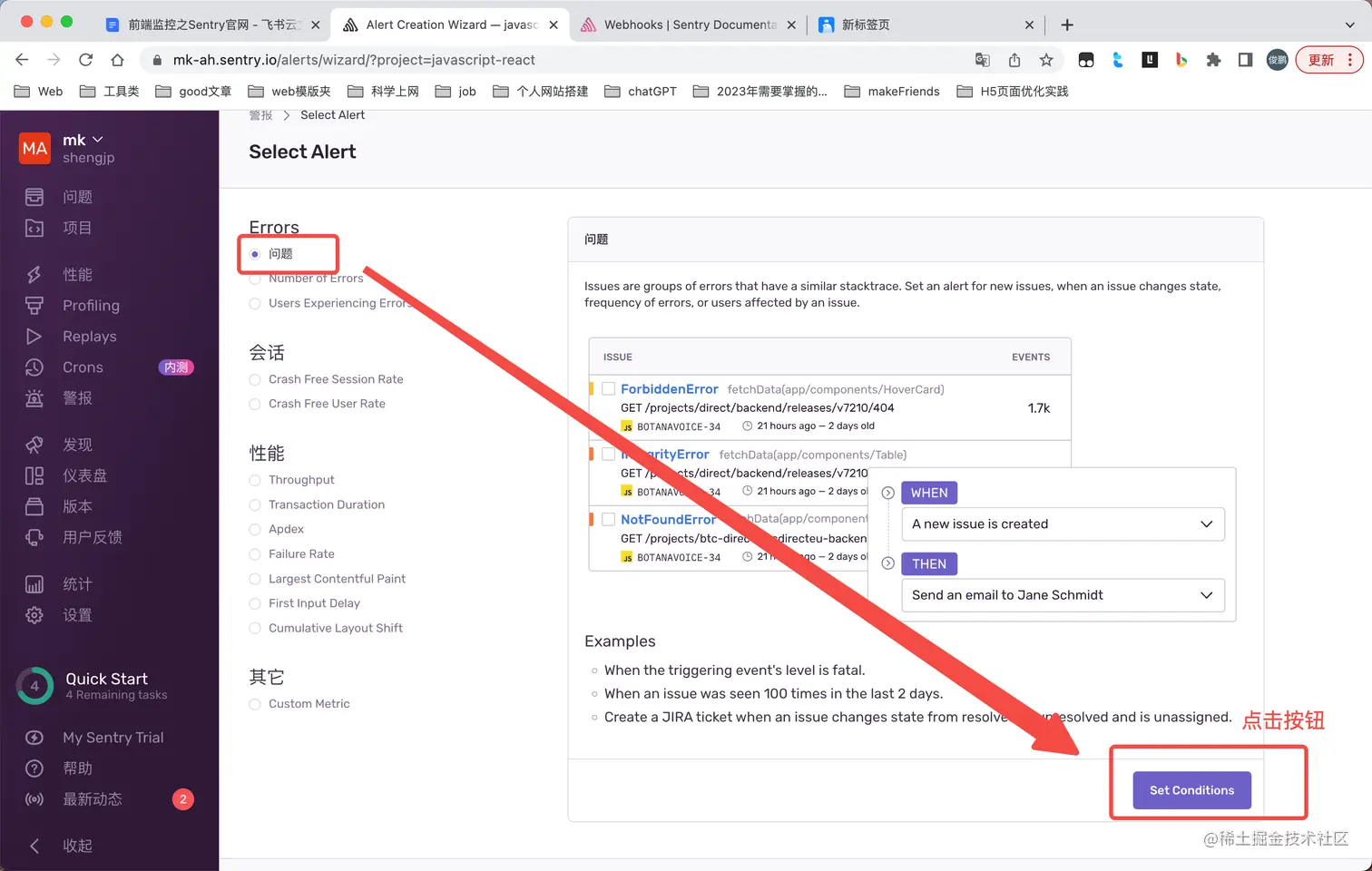The width and height of the screenshot is (1372, 871).
Task: Tick the NotFoundError issue checkbox
Action: coord(609,520)
